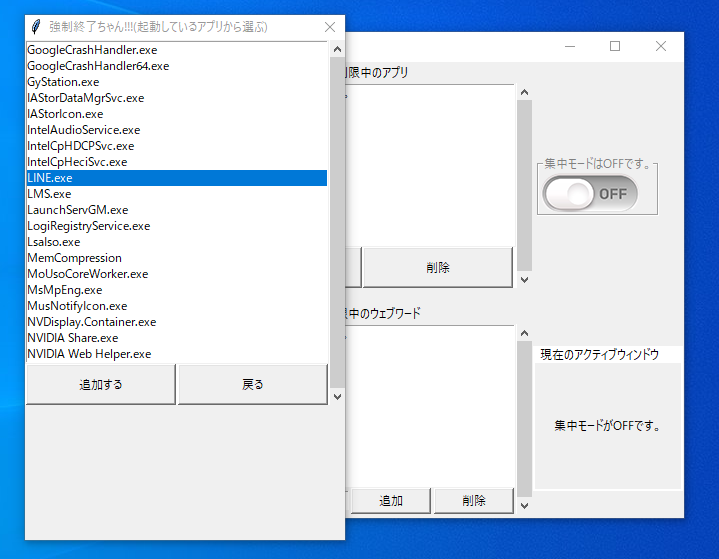Close the 強制終了ちゃん process picker dialog
The image size is (719, 559).
(x=330, y=27)
